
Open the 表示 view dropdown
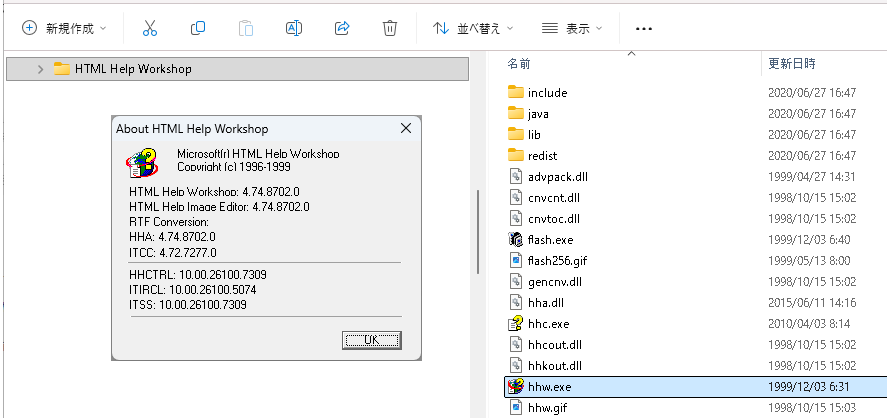(571, 29)
